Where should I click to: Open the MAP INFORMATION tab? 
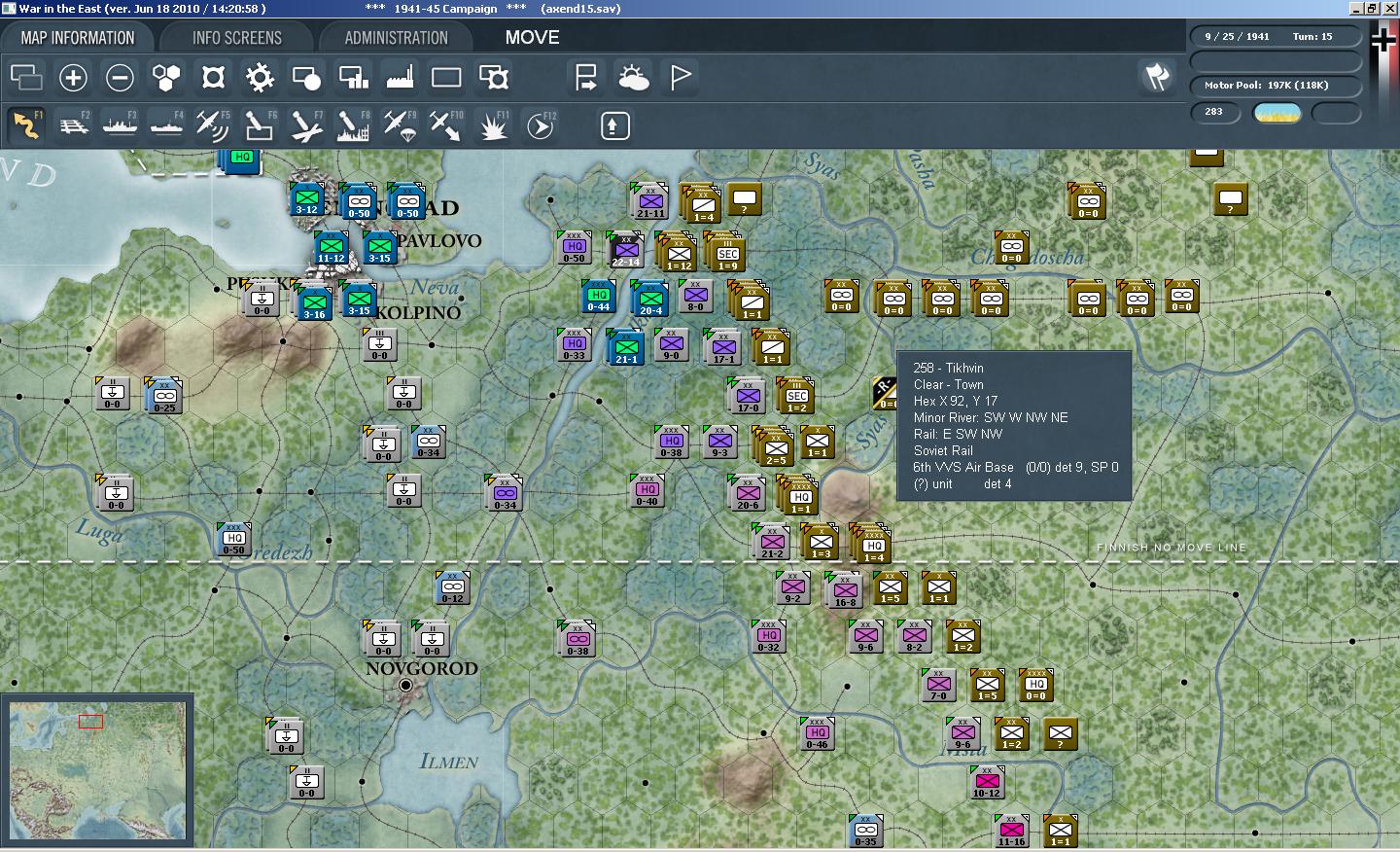78,38
